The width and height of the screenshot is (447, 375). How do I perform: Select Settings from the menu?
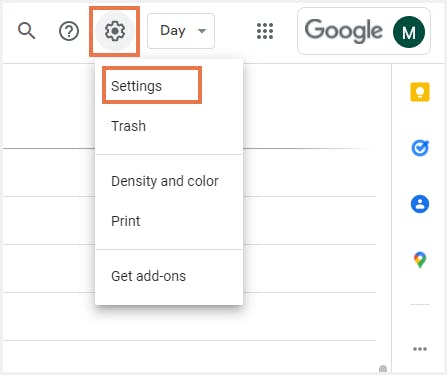[x=169, y=86]
